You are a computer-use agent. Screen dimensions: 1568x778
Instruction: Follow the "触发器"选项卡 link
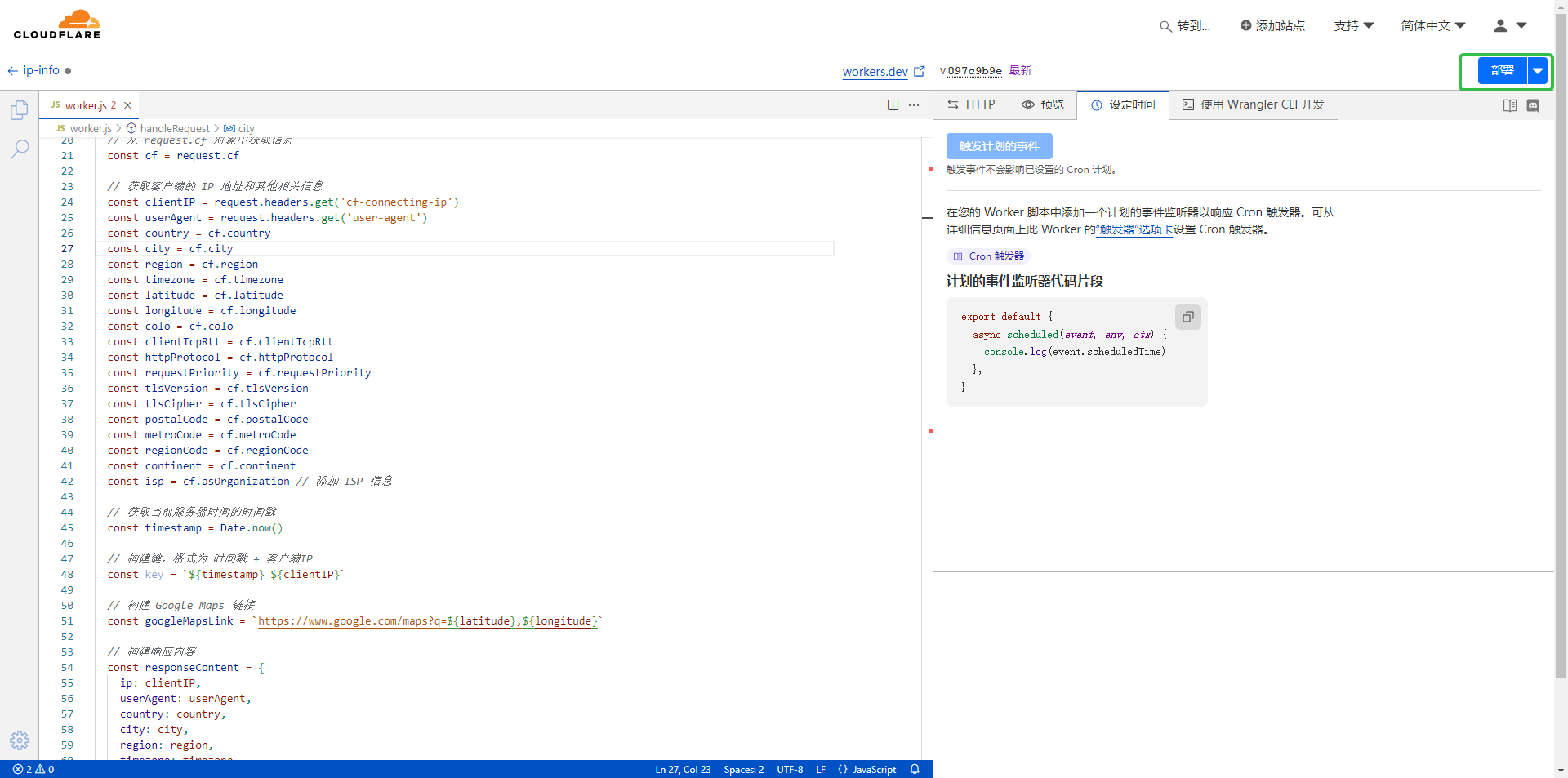(x=1134, y=229)
